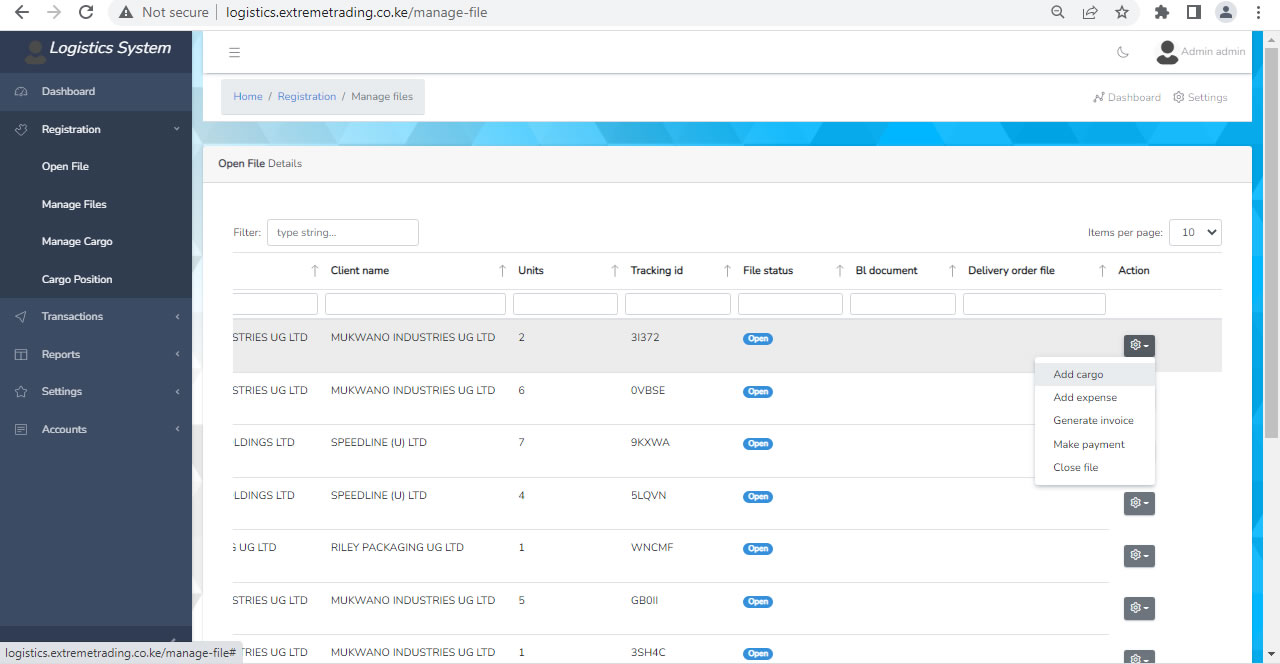The image size is (1280, 664).
Task: Select Add cargo from the action menu
Action: click(1078, 374)
